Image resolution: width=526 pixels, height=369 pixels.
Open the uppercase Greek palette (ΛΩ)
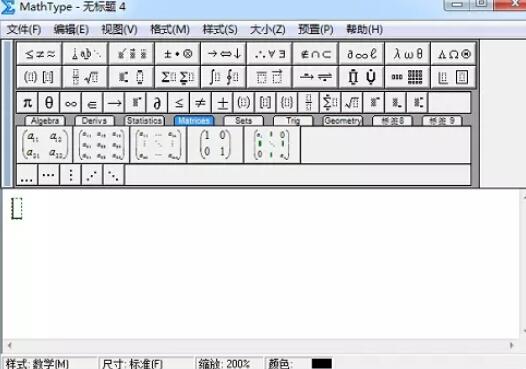[x=454, y=54]
